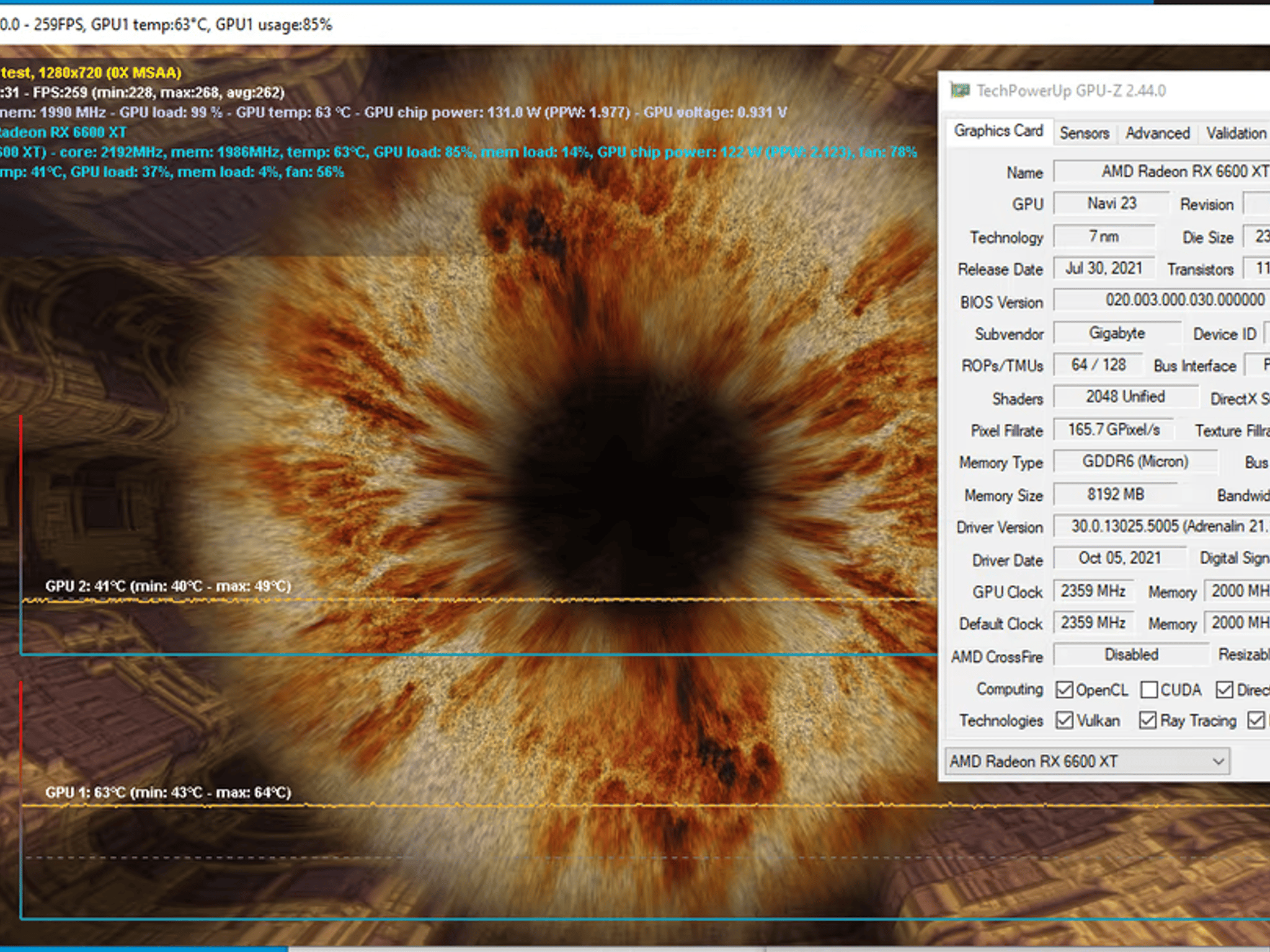Toggle the Ray Tracing checkbox

1147,720
